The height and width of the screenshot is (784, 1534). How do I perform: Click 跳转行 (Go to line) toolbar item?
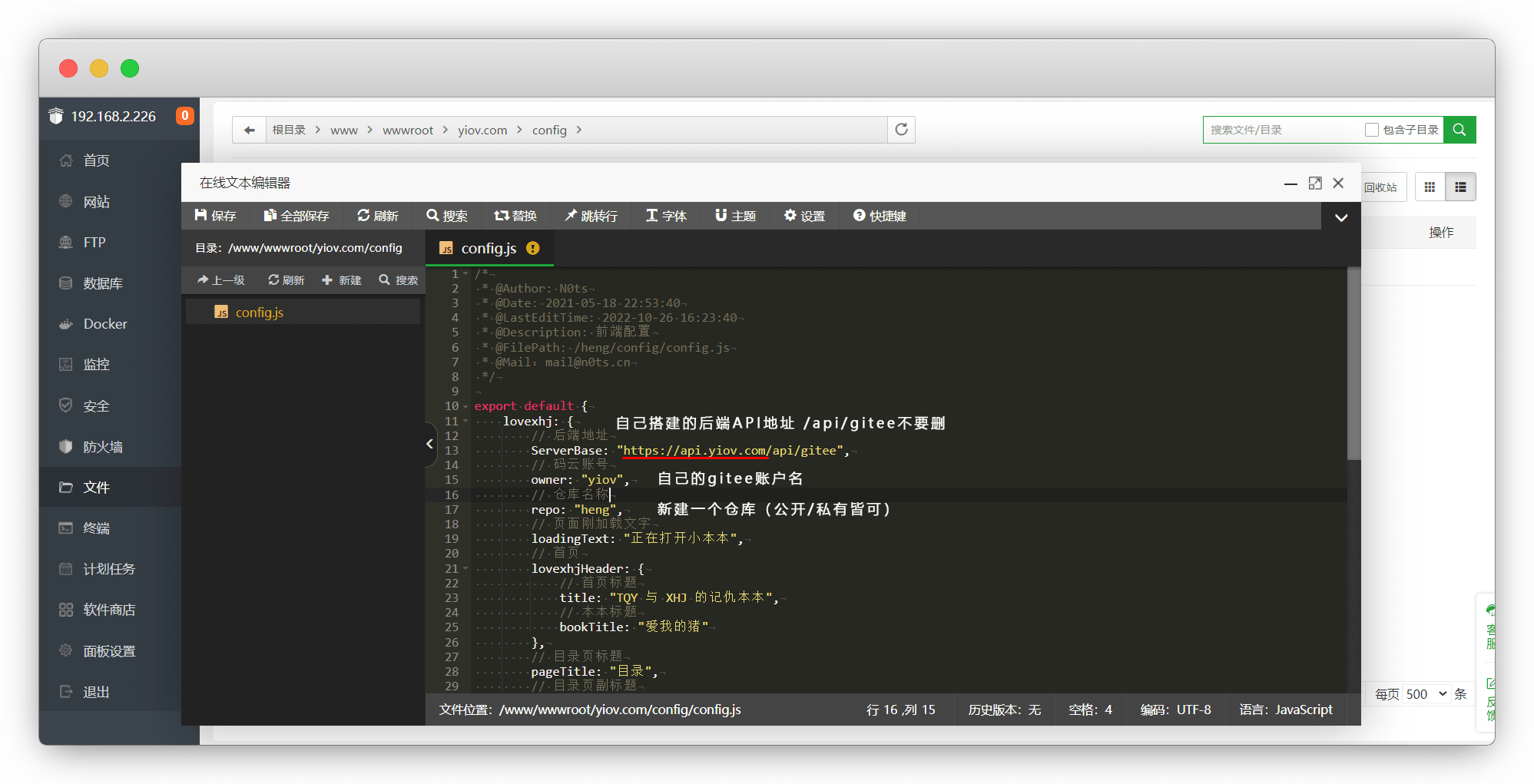coord(591,216)
